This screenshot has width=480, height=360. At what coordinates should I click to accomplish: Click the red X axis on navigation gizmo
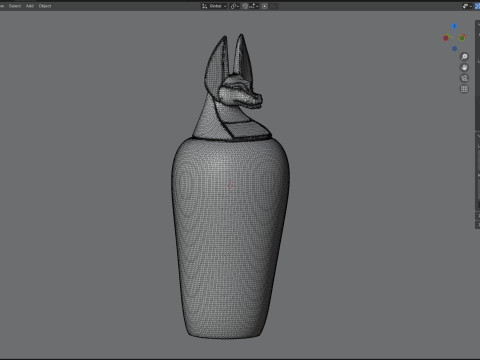click(x=446, y=38)
